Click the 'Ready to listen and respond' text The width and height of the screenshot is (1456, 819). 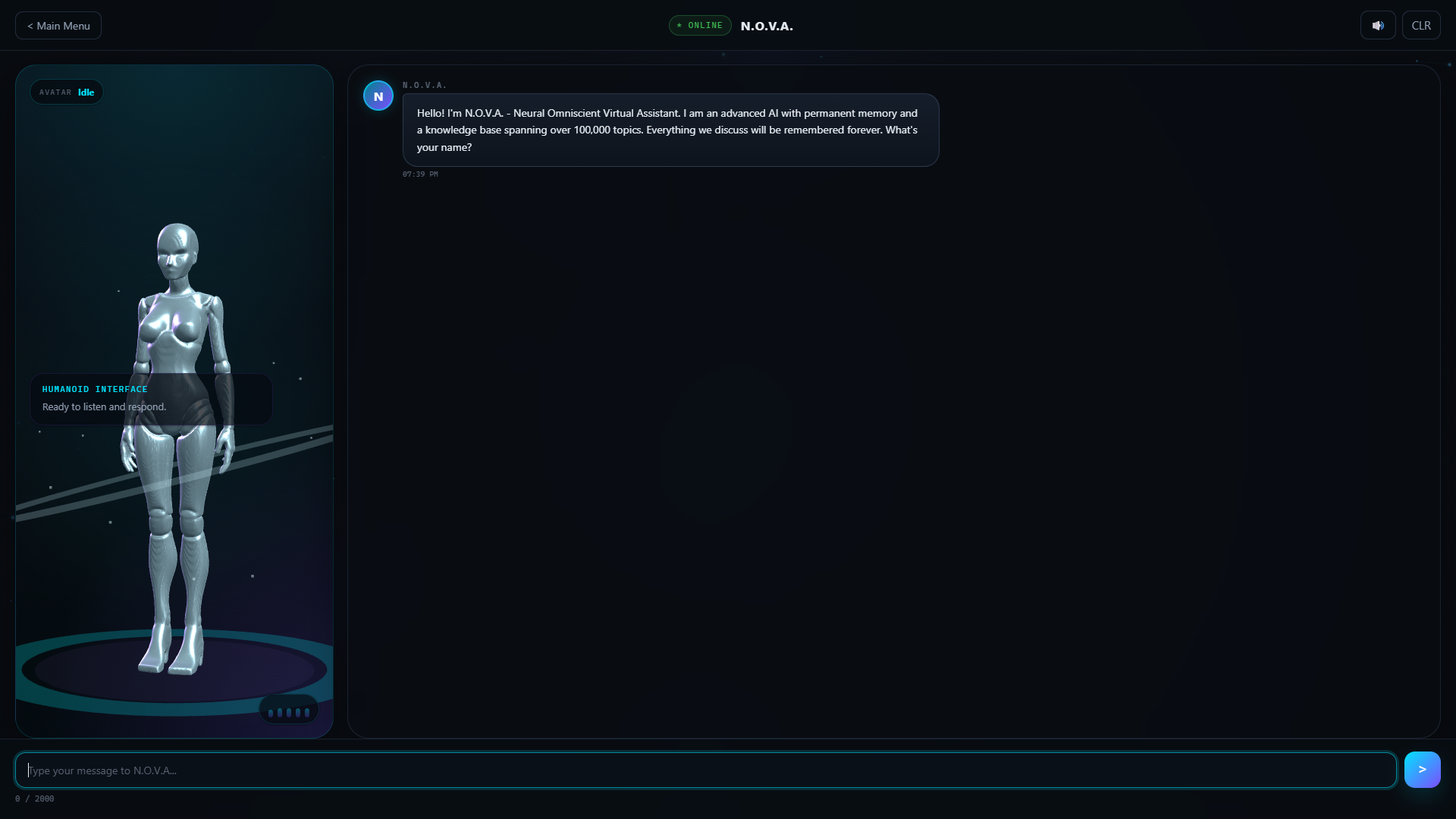click(x=104, y=407)
